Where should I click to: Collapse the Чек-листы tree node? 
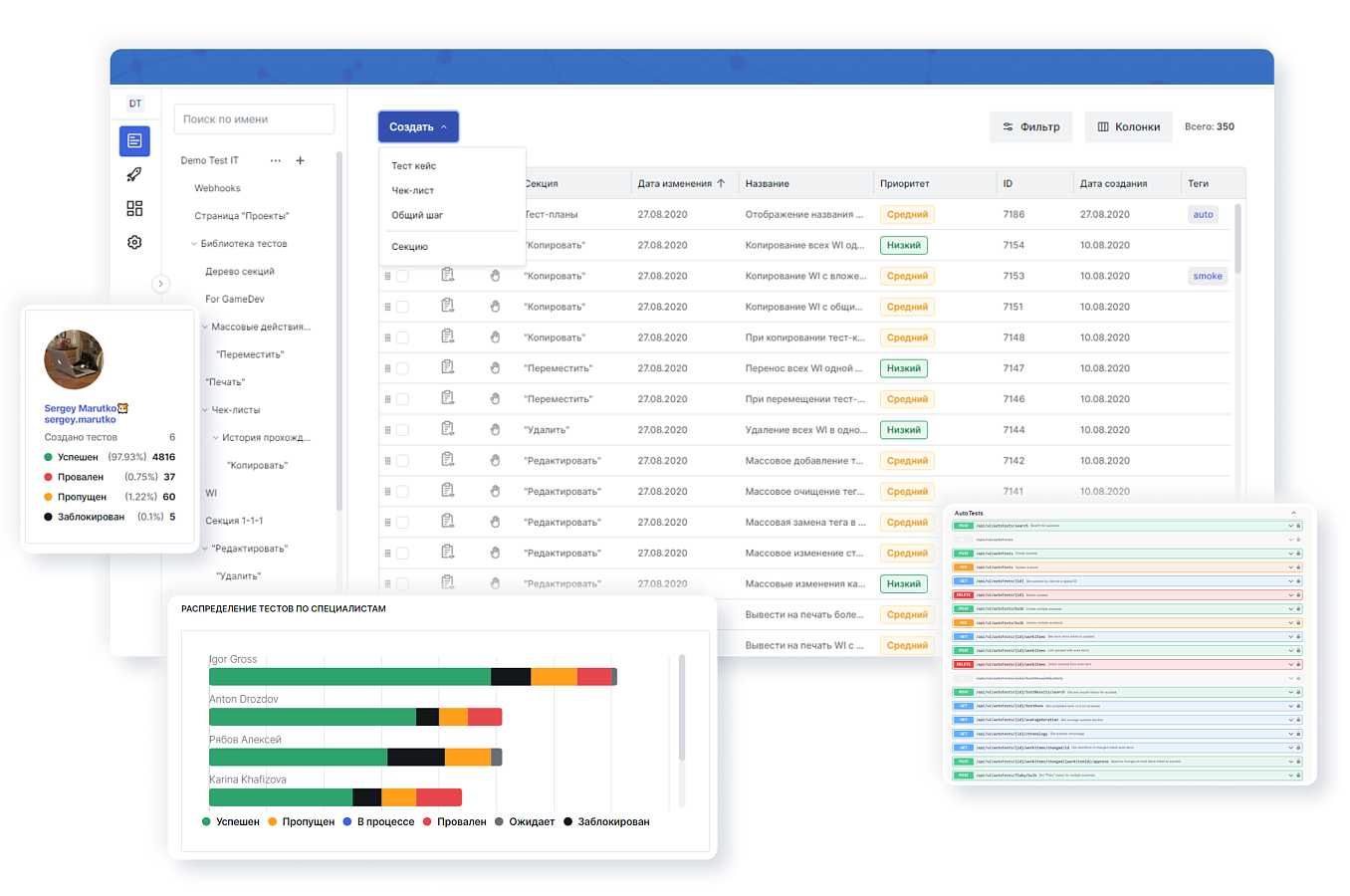tap(205, 410)
